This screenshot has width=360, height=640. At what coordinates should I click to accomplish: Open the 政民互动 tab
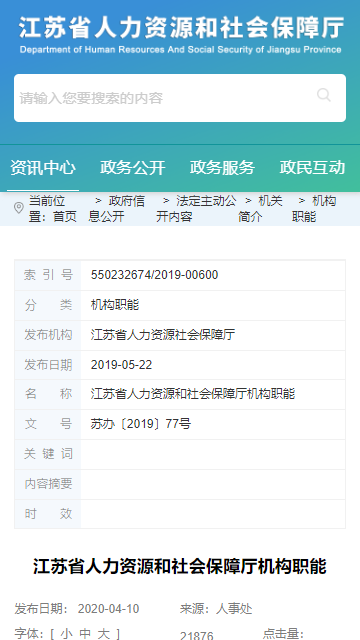pyautogui.click(x=312, y=168)
